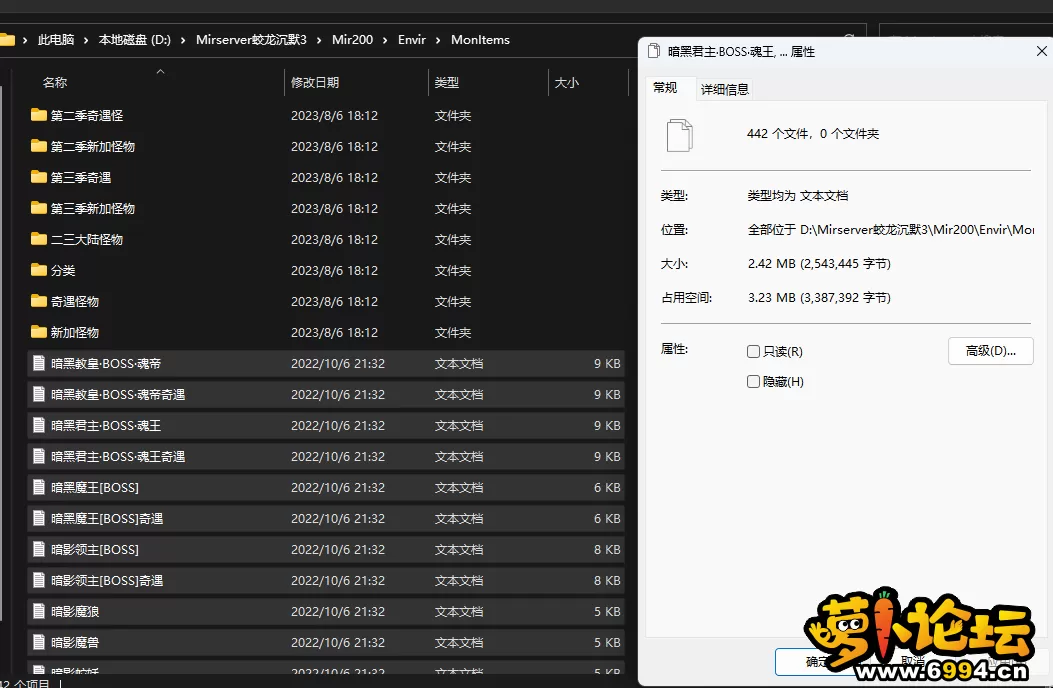Close the properties dialog with X
The height and width of the screenshot is (688, 1053).
point(1042,51)
